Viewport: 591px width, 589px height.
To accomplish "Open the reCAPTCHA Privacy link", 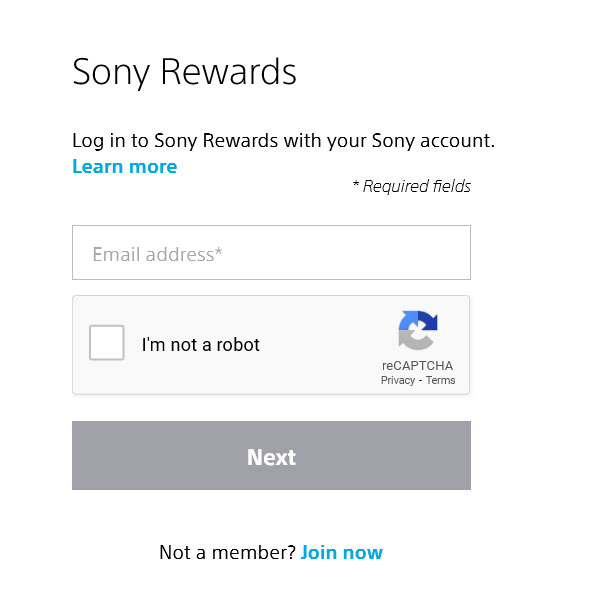I will (x=398, y=380).
